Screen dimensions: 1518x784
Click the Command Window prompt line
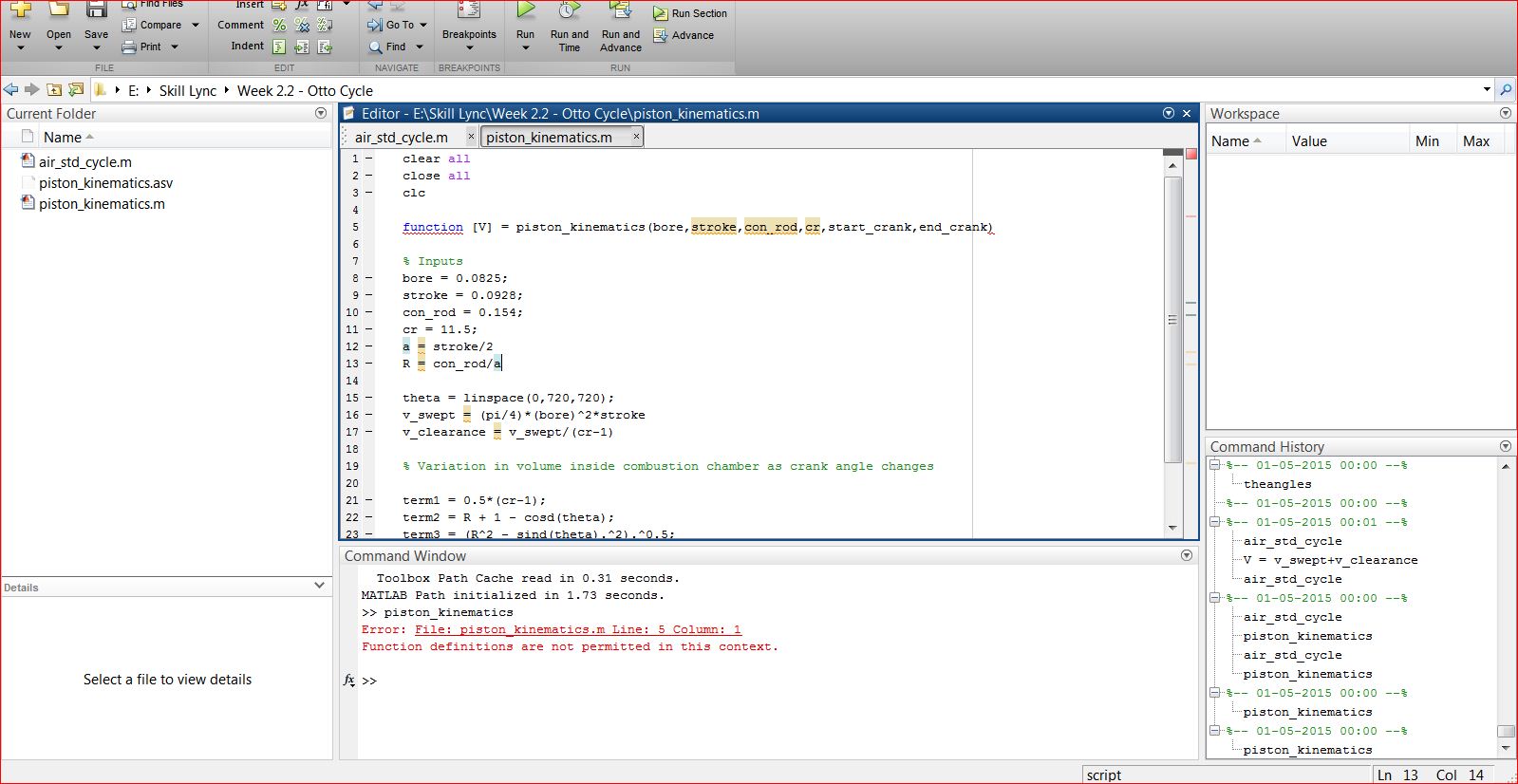(x=769, y=681)
